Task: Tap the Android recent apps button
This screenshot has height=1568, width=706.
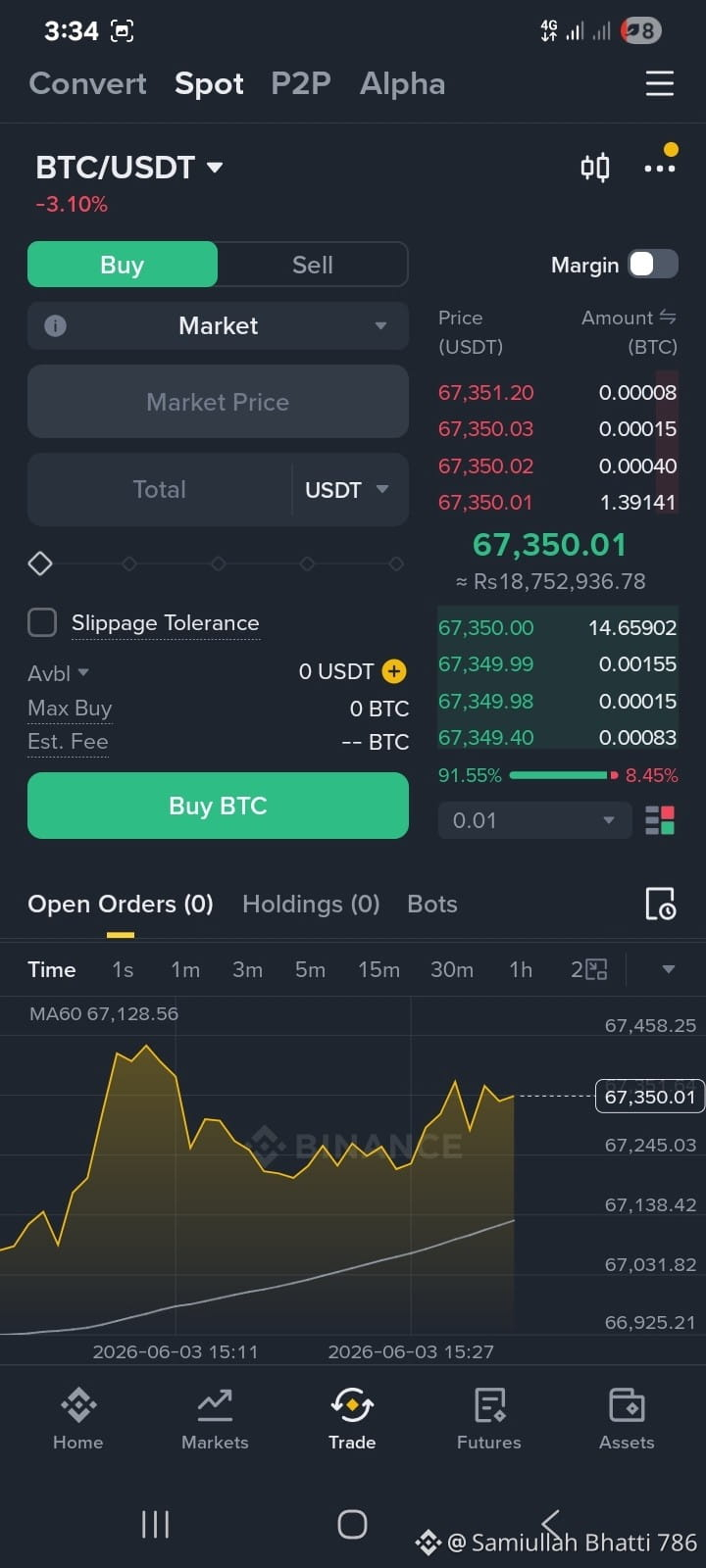Action: 155,1524
